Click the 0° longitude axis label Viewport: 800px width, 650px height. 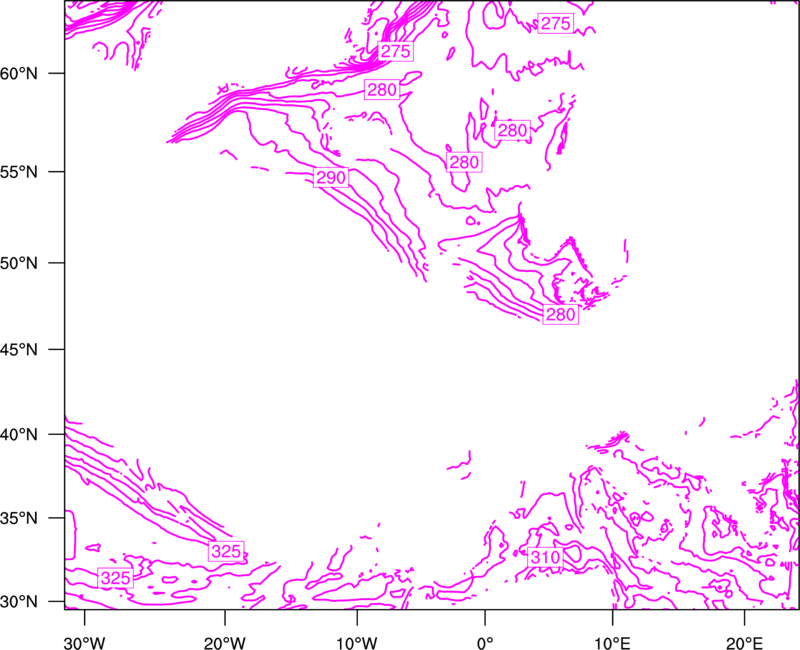coord(485,642)
